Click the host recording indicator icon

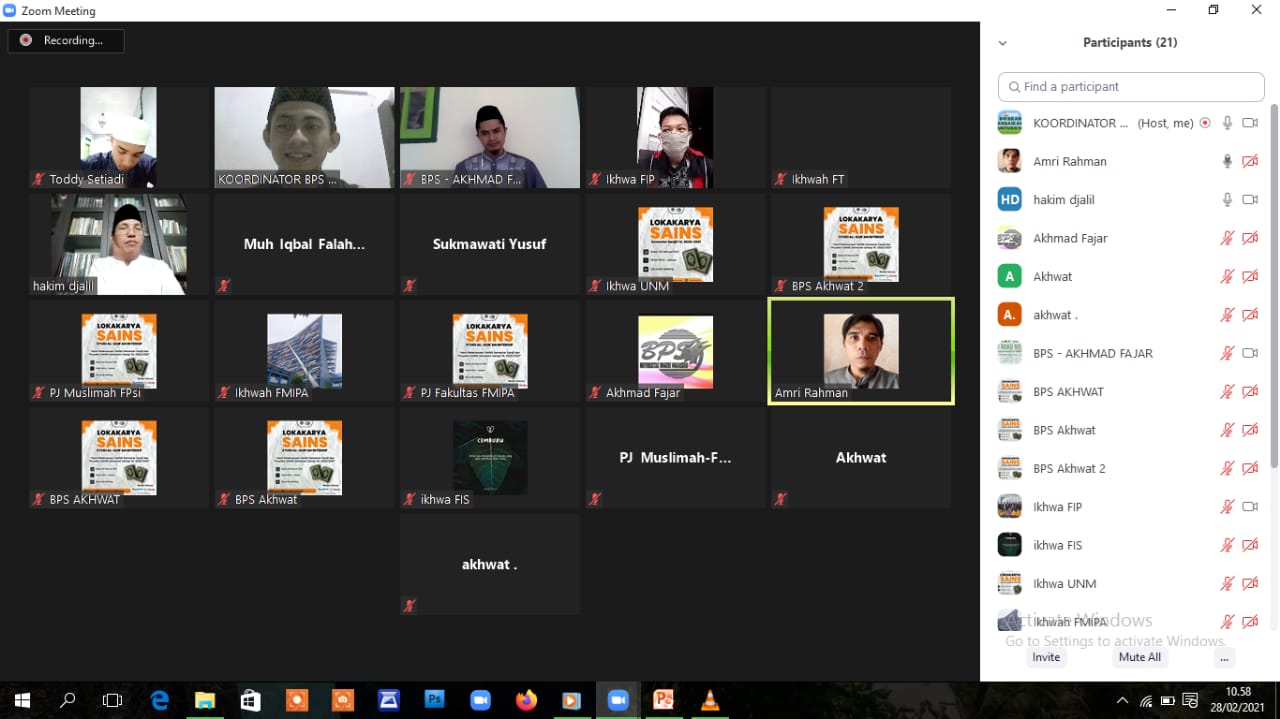[x=1205, y=123]
